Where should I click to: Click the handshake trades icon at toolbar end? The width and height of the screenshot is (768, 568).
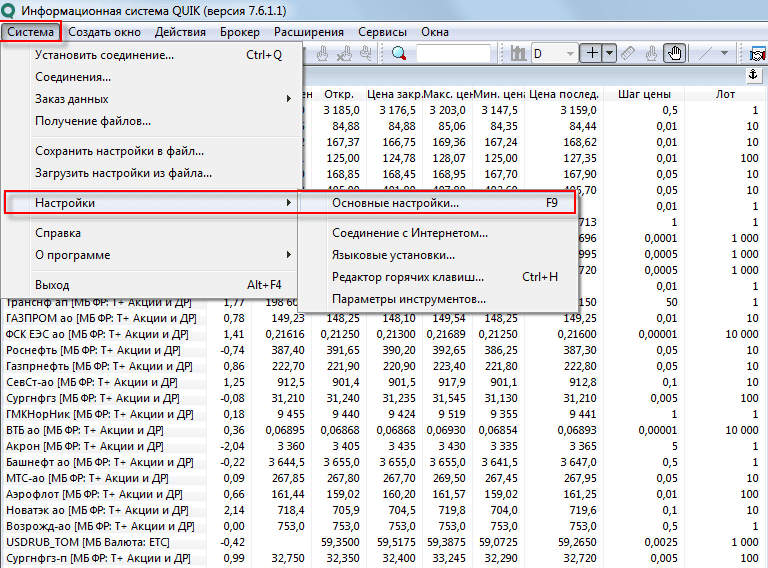click(758, 53)
